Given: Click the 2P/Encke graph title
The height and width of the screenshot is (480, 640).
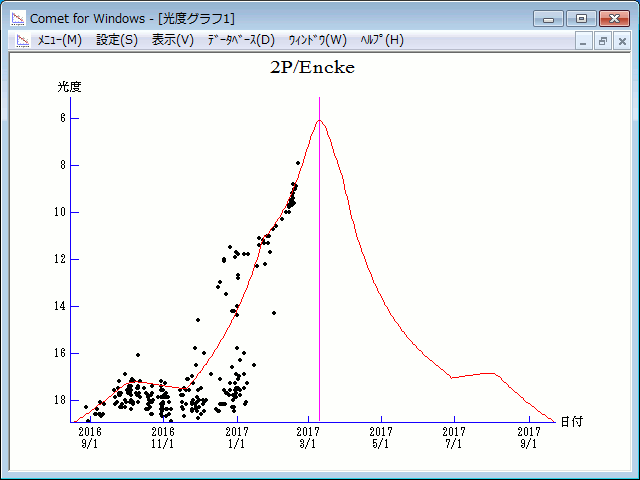Looking at the screenshot, I should [x=312, y=67].
